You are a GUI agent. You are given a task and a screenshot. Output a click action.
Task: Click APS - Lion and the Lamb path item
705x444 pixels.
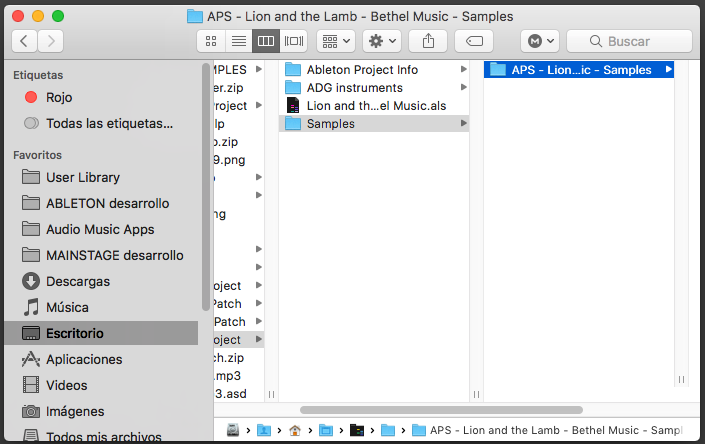pyautogui.click(x=547, y=430)
